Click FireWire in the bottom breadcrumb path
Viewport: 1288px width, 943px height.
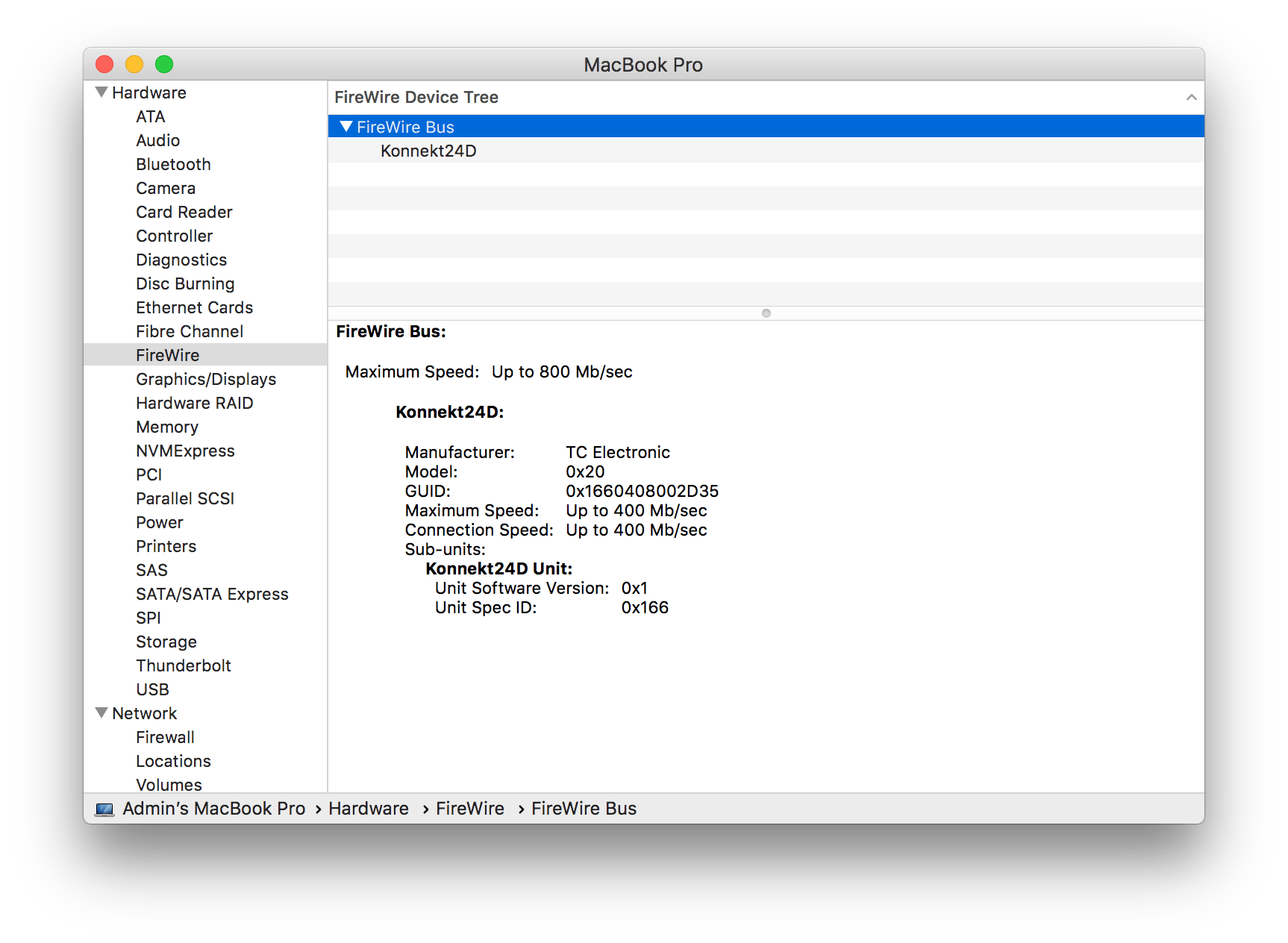(469, 808)
